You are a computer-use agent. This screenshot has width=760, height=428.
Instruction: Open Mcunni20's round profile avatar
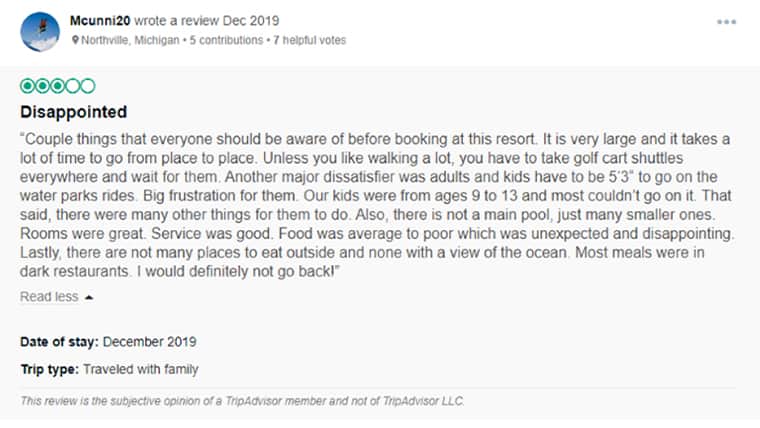[x=40, y=32]
